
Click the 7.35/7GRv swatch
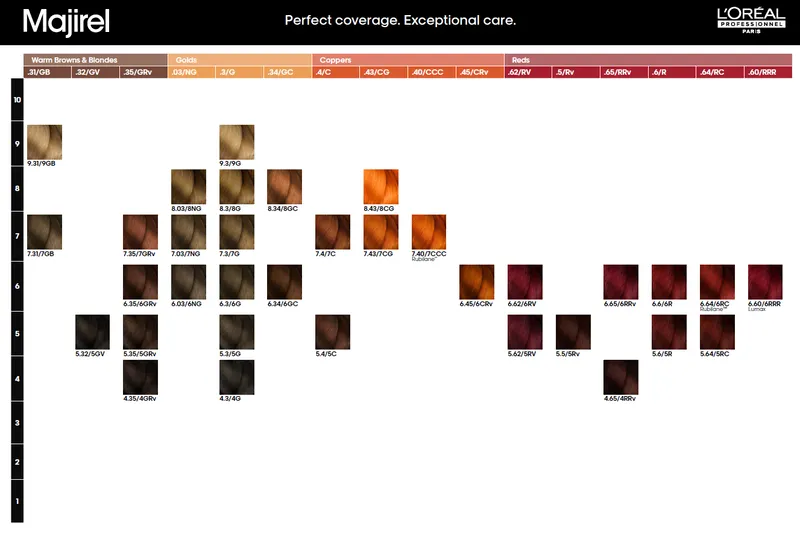pos(140,232)
